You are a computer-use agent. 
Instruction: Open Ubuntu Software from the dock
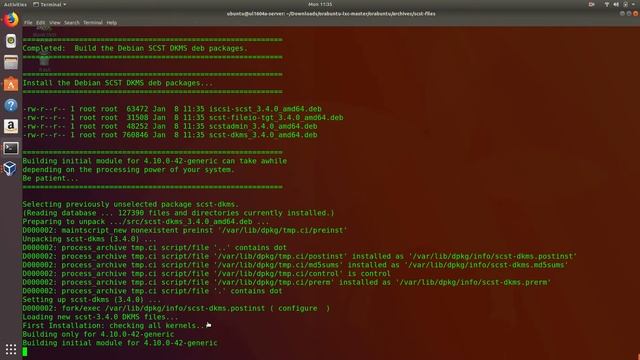[x=11, y=84]
